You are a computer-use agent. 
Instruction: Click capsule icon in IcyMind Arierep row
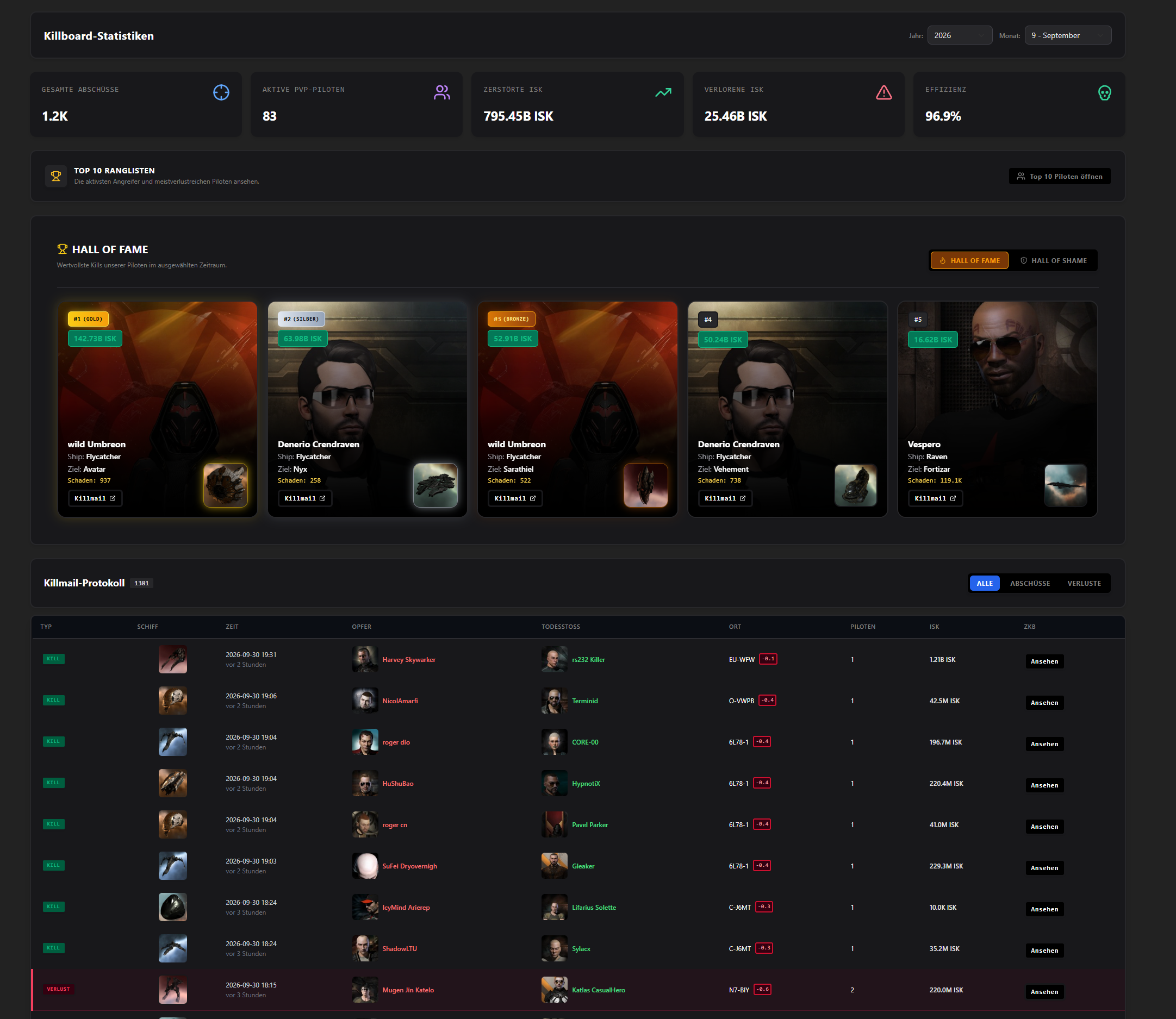pyautogui.click(x=173, y=907)
